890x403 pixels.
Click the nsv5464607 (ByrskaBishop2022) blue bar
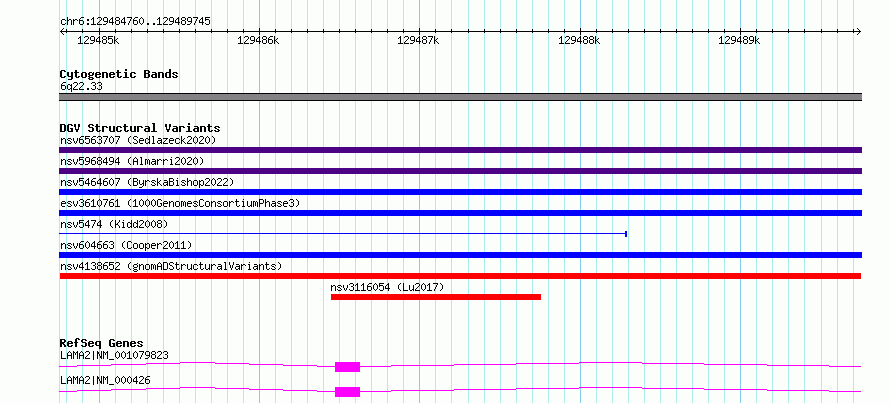pos(460,192)
